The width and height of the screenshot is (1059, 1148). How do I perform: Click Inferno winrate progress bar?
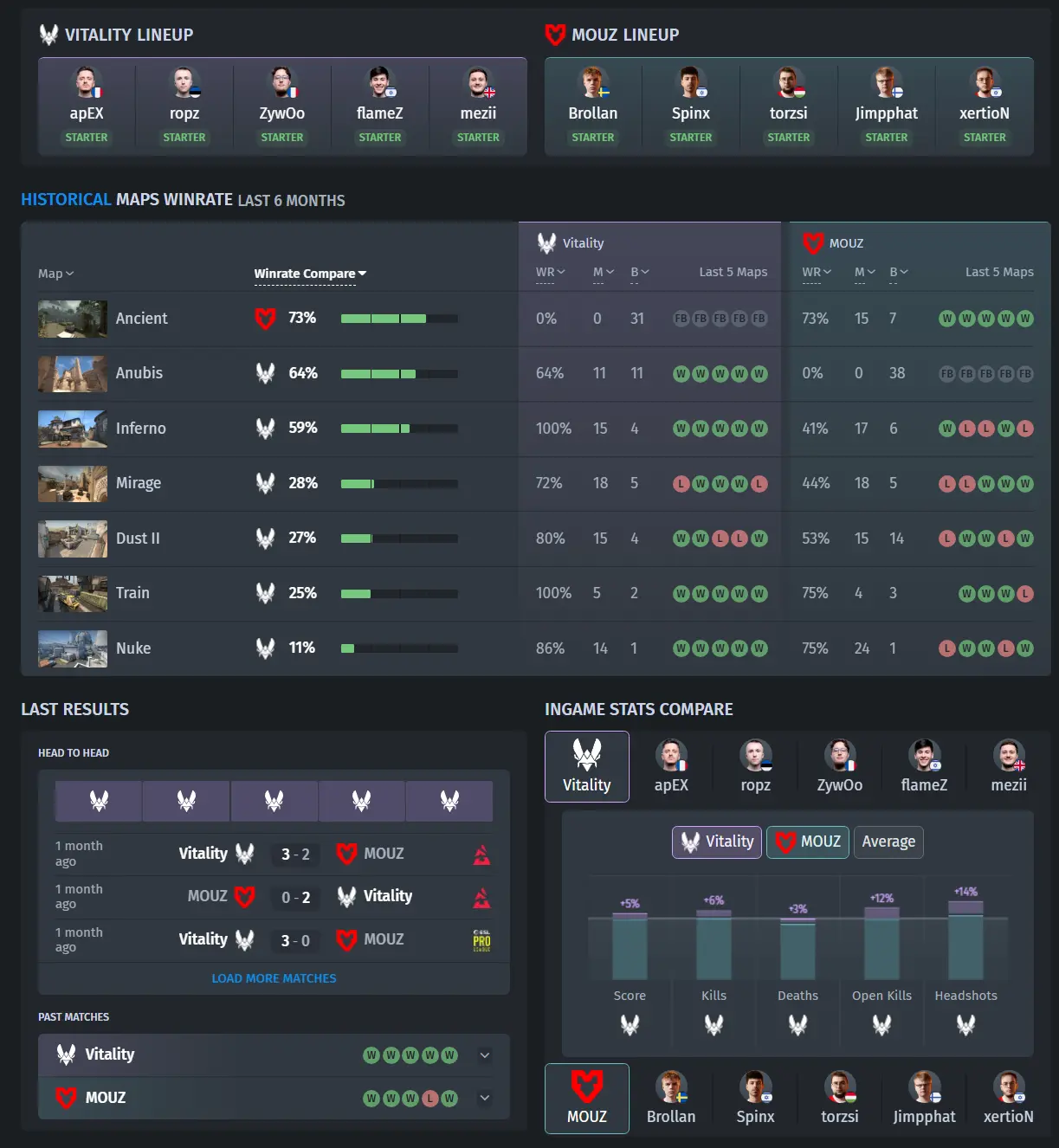click(x=399, y=429)
